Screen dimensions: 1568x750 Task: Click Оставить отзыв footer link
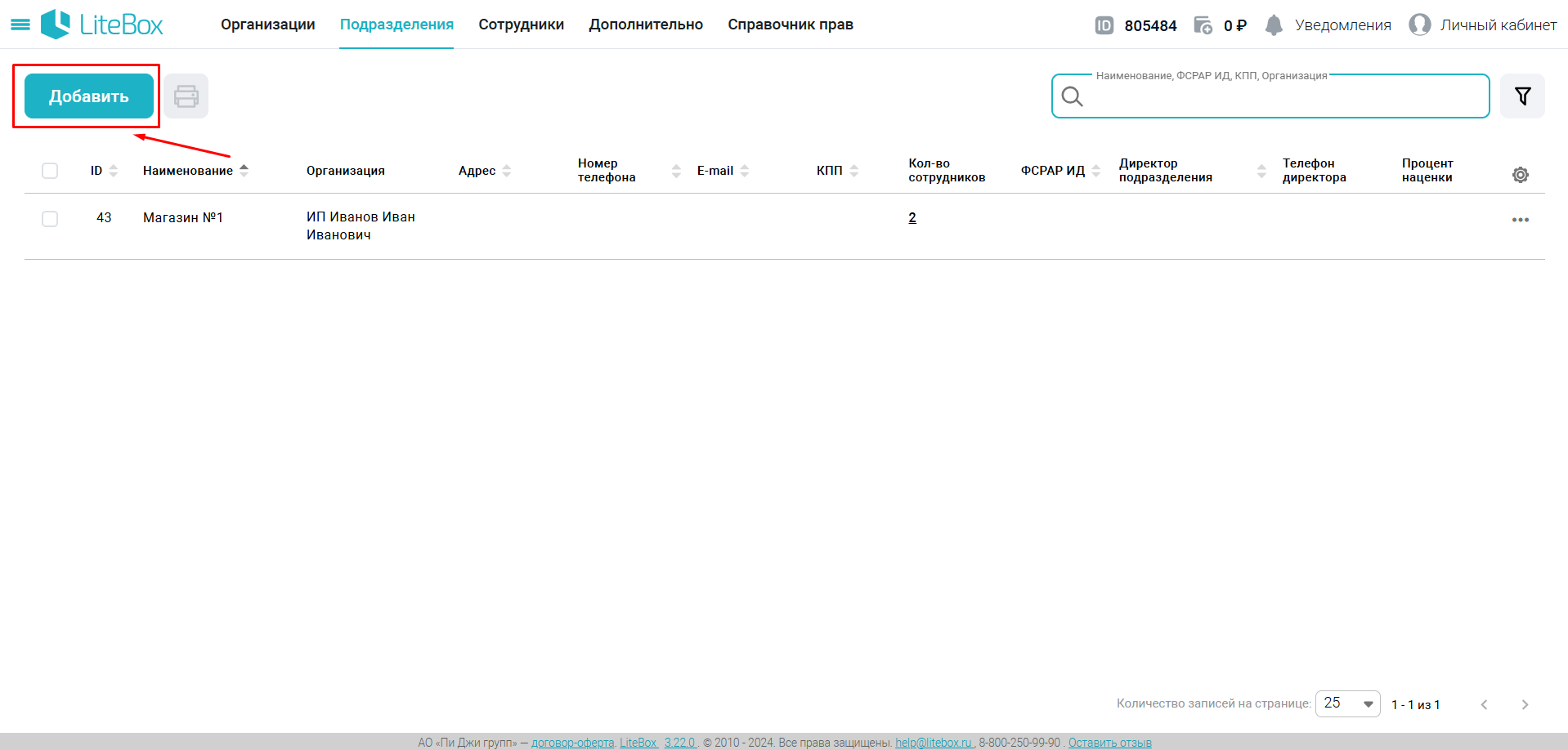pos(1109,743)
